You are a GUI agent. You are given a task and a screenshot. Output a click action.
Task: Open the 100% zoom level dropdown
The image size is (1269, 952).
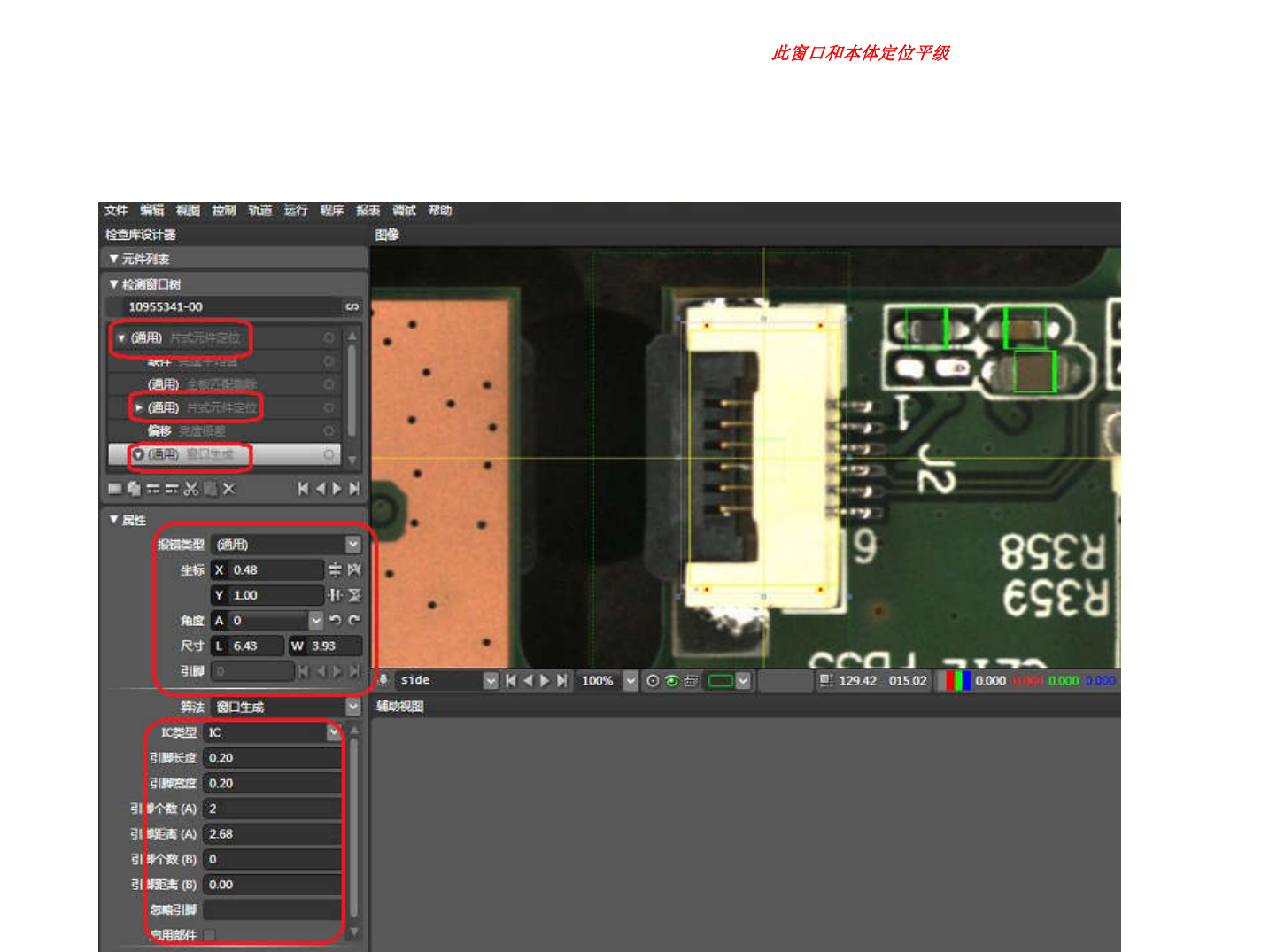(631, 681)
